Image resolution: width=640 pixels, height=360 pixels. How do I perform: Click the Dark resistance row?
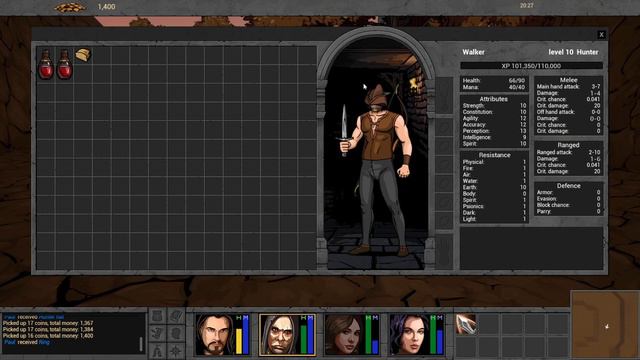tap(494, 213)
